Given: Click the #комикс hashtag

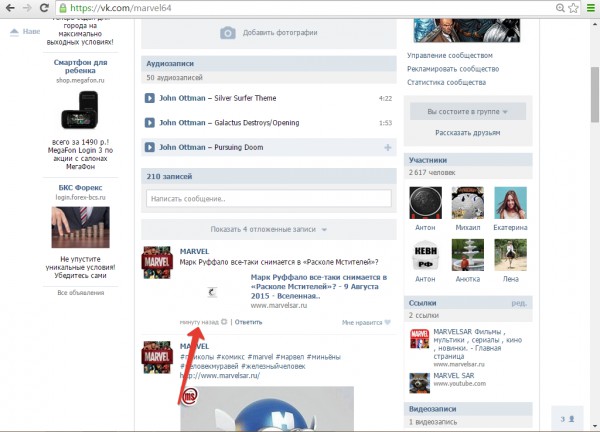Looking at the screenshot, I should click(230, 357).
